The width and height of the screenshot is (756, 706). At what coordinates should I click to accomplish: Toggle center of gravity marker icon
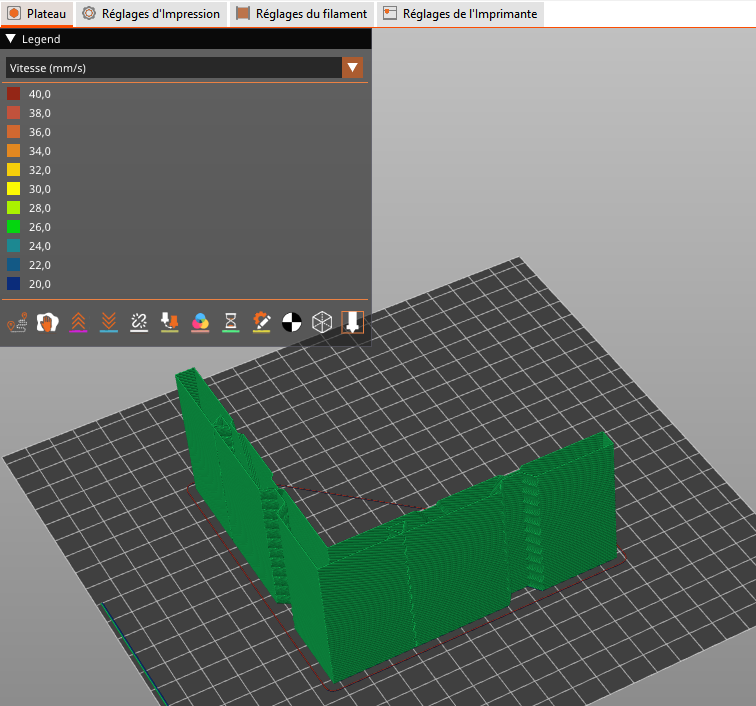click(292, 322)
